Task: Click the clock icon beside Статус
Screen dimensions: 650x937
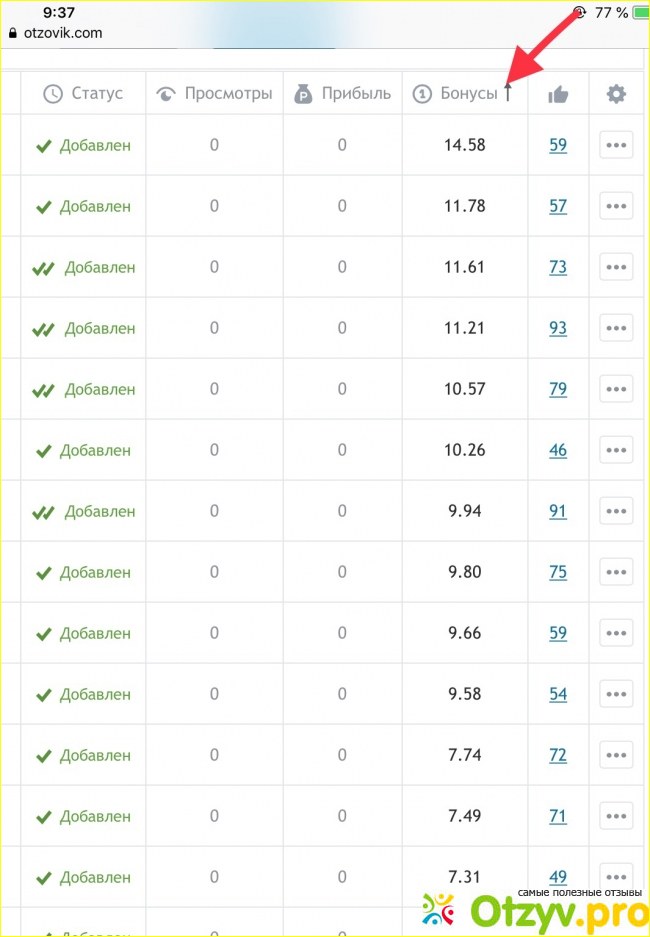Action: tap(53, 94)
